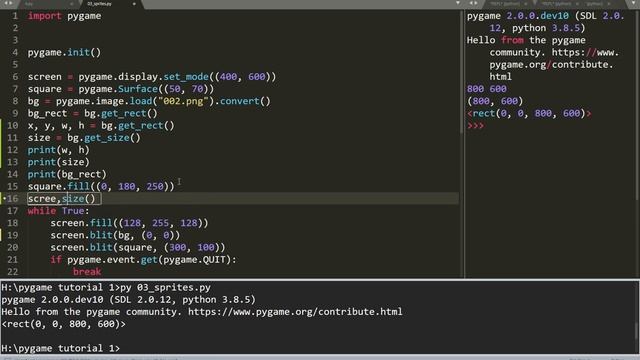This screenshot has height=360, width=640.
Task: Click REPL output '<rect(0, 0, 800, 600)>'
Action: click(x=529, y=113)
